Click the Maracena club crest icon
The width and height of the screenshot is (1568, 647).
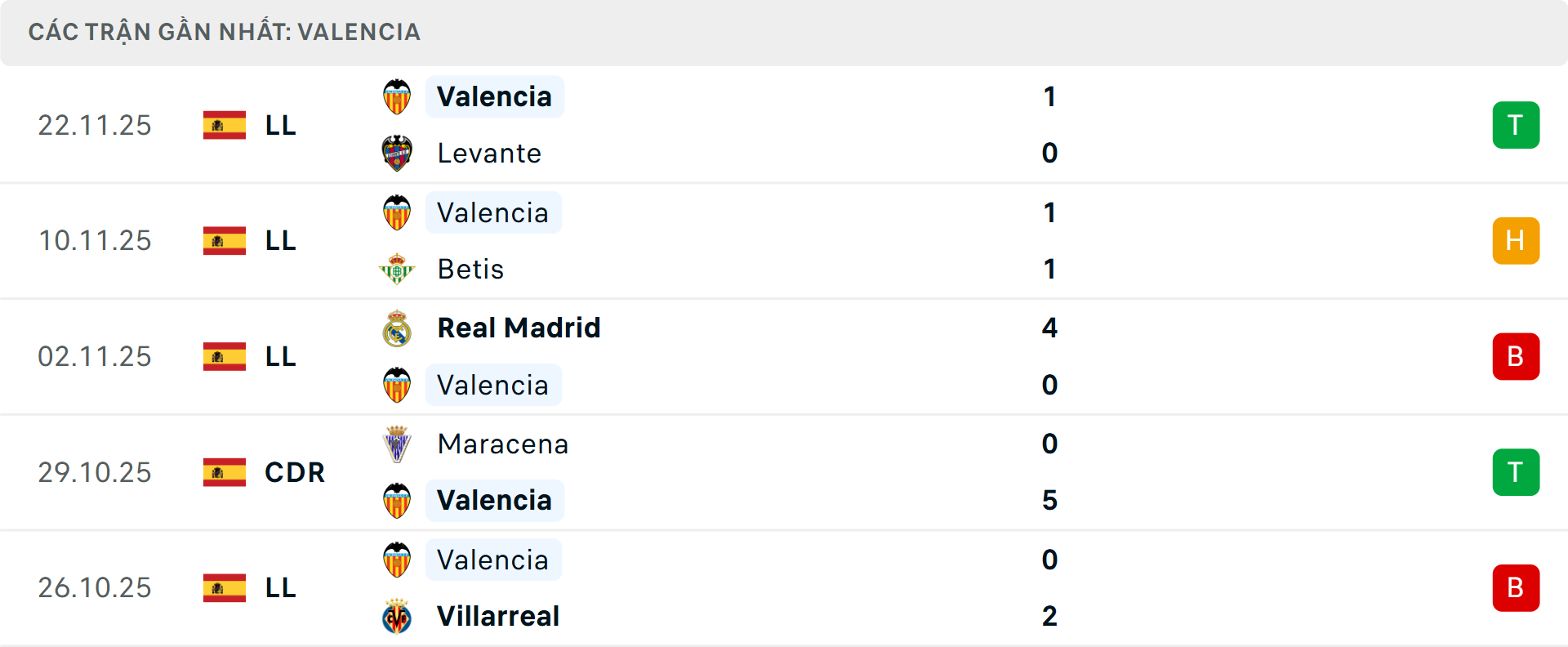tap(397, 444)
